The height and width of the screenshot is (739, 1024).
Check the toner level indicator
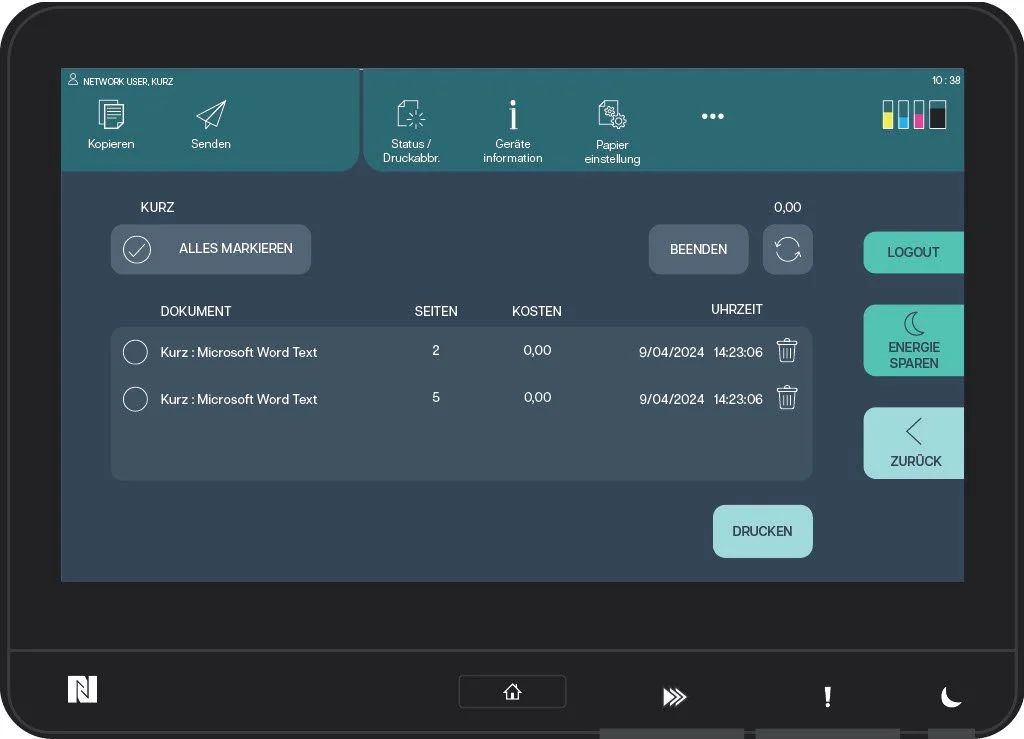914,114
